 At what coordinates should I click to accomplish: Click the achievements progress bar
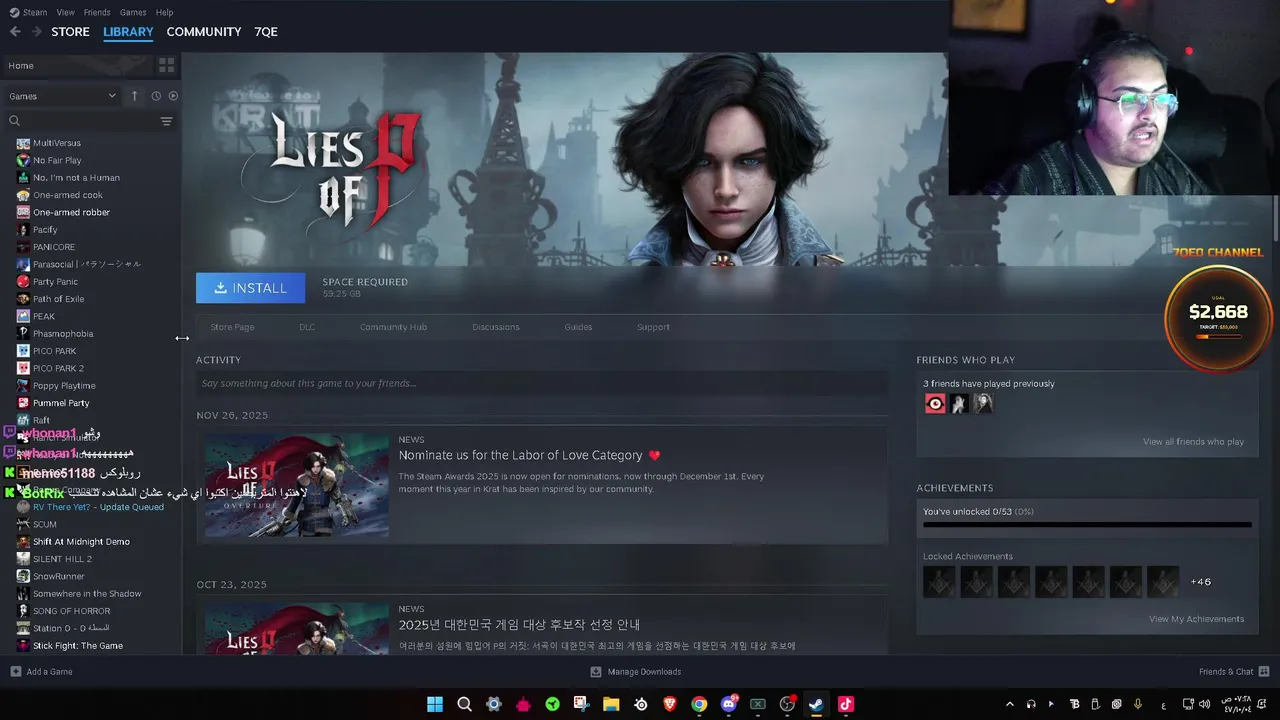pos(1087,524)
